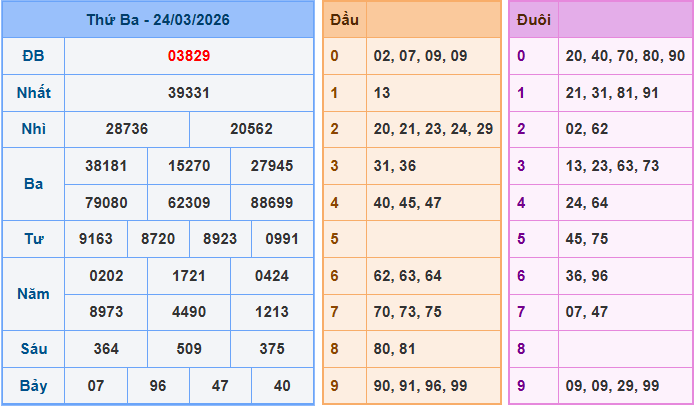Click the Đầu values '80, 81'
Screen dimensions: 695x406
(394, 349)
